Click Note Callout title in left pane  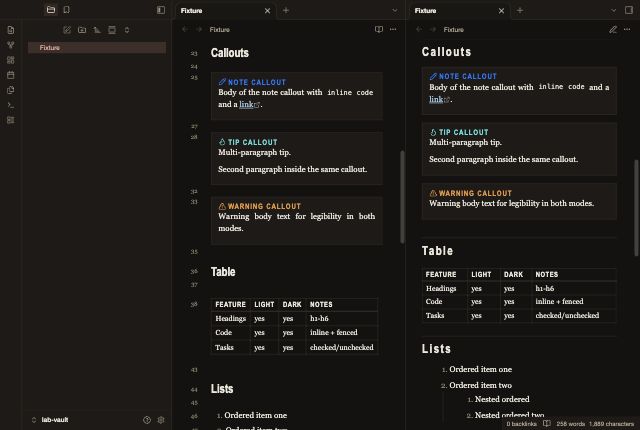[257, 82]
